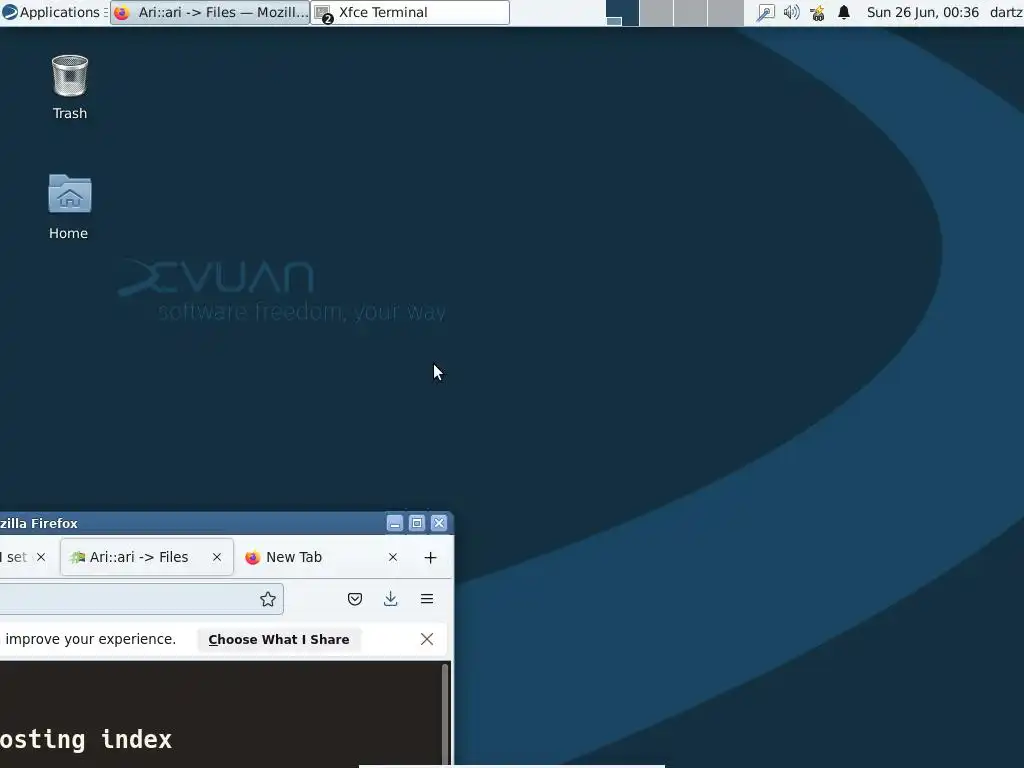
Task: Select the Home folder desktop icon
Action: [x=69, y=207]
